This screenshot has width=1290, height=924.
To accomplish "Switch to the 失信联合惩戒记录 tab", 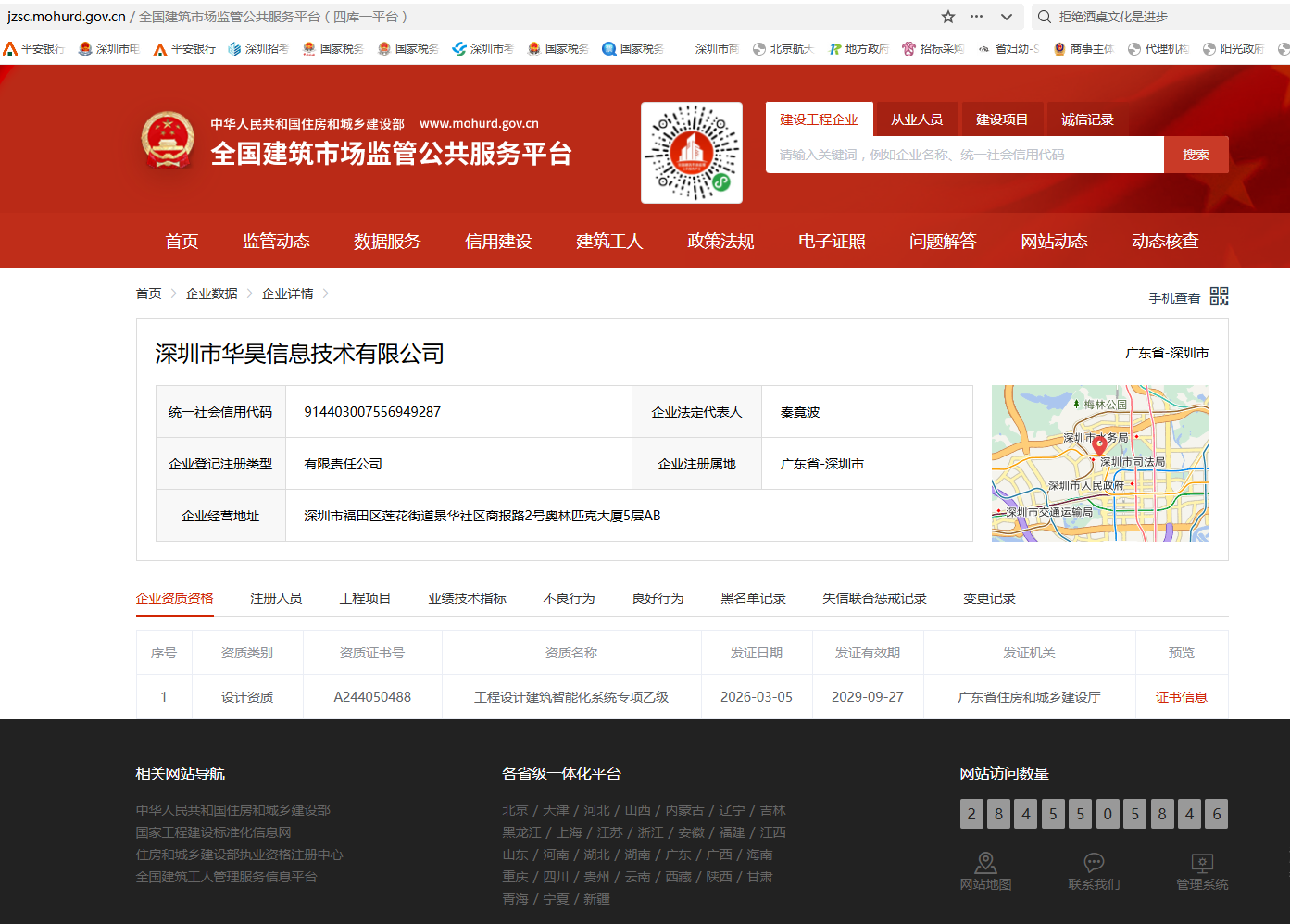I will click(874, 598).
